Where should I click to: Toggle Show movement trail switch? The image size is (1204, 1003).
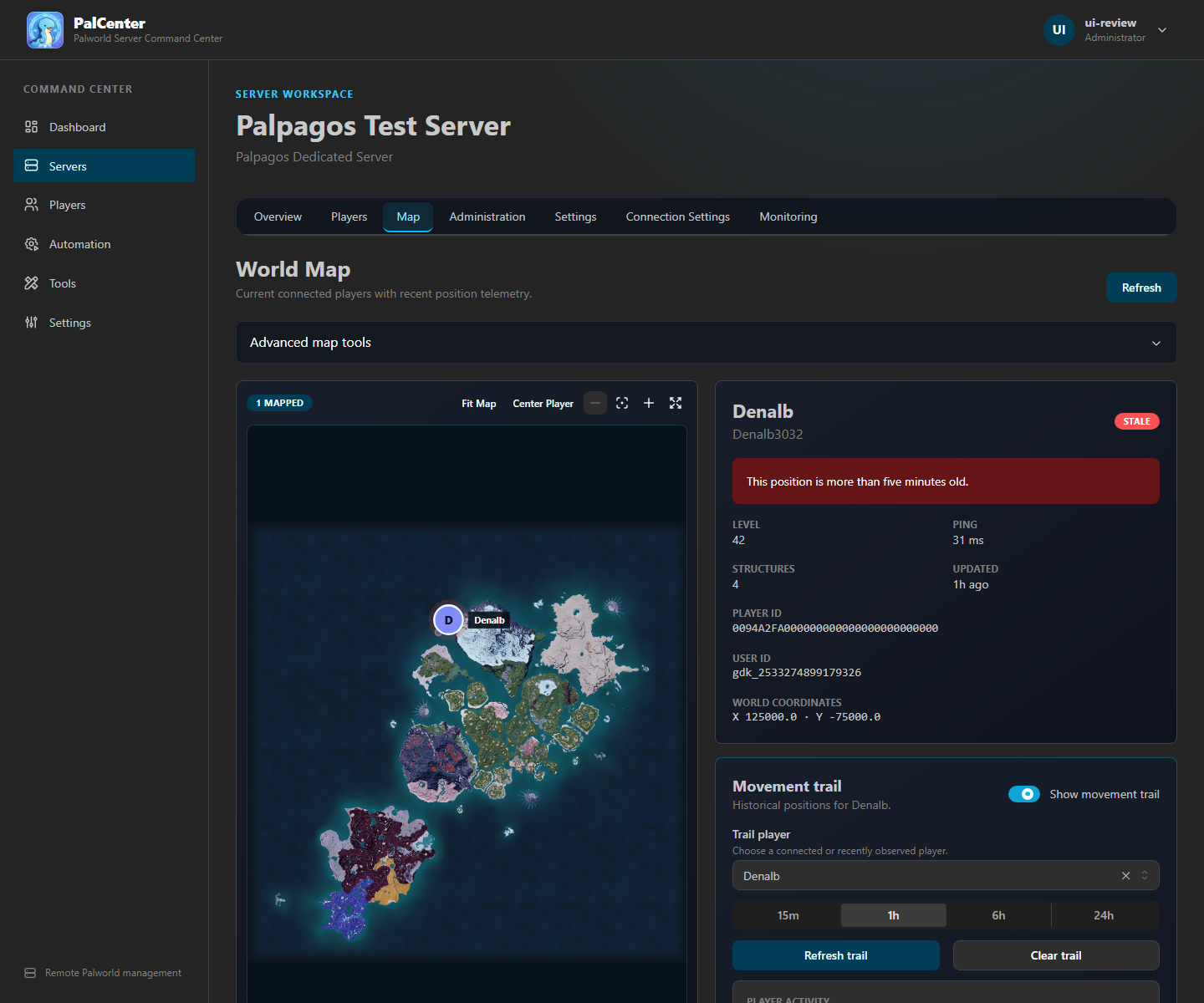(x=1024, y=794)
